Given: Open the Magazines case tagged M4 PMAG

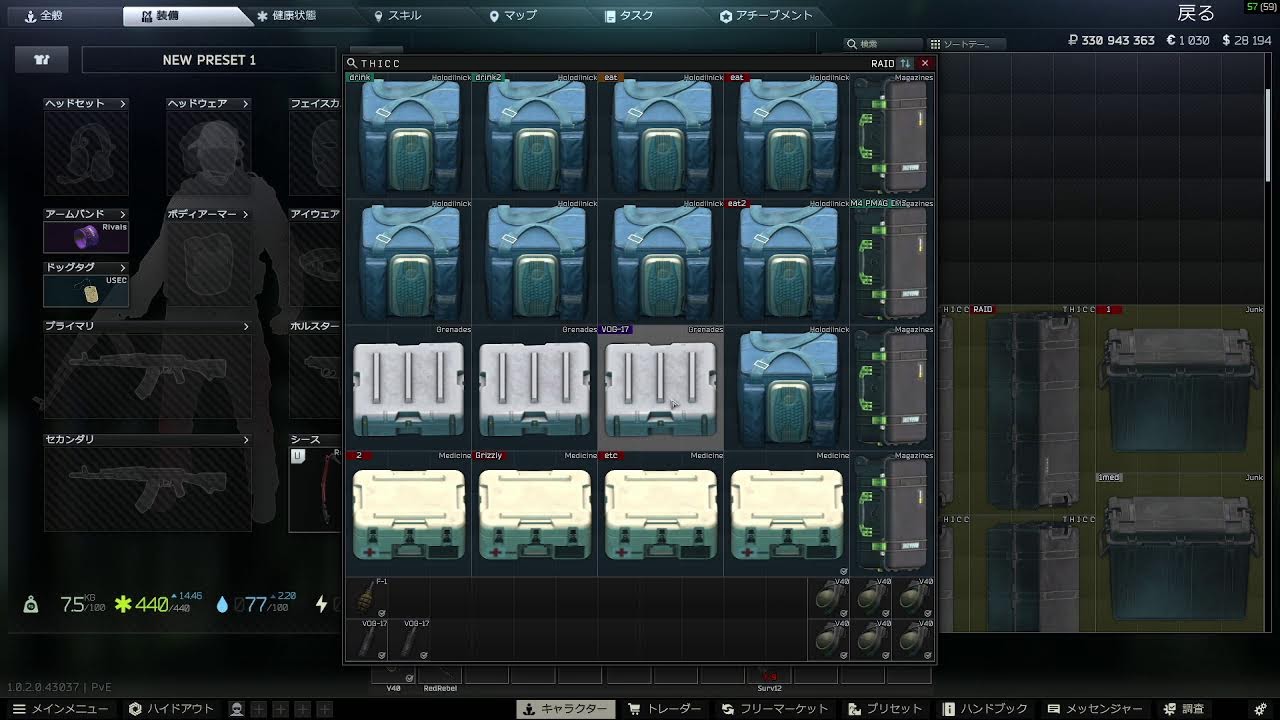Looking at the screenshot, I should click(x=892, y=261).
